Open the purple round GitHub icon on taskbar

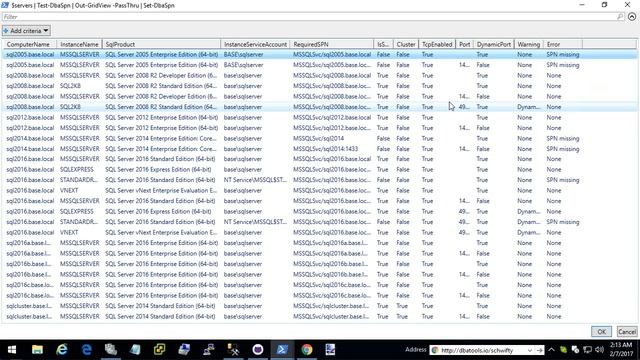[258, 350]
